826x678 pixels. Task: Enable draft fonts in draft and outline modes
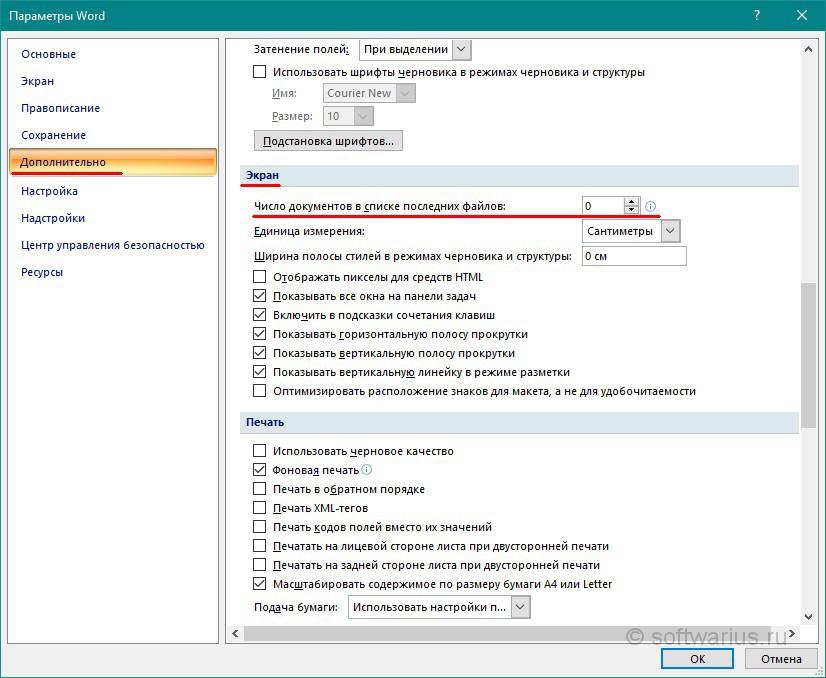(259, 72)
